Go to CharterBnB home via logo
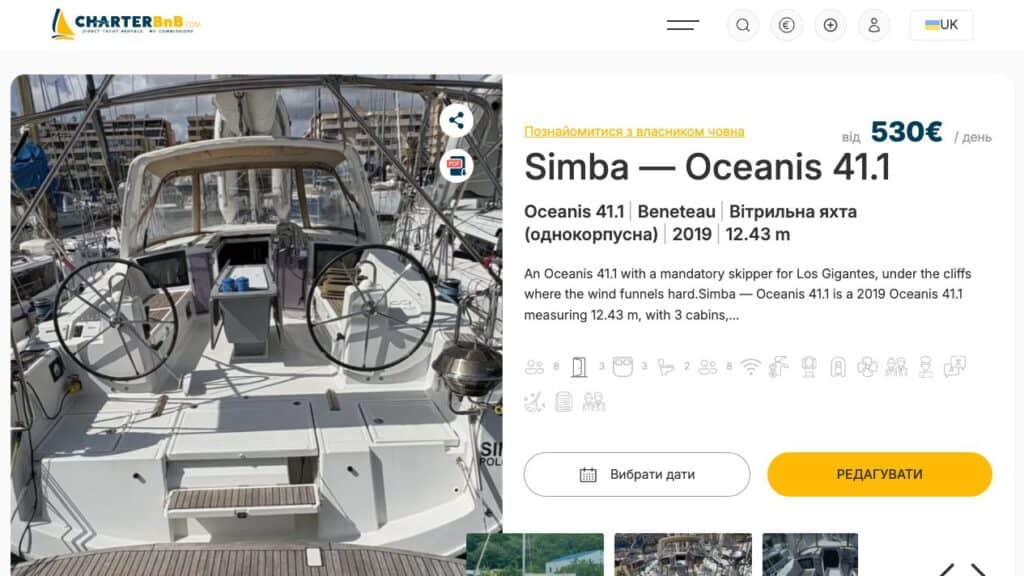 (x=126, y=24)
